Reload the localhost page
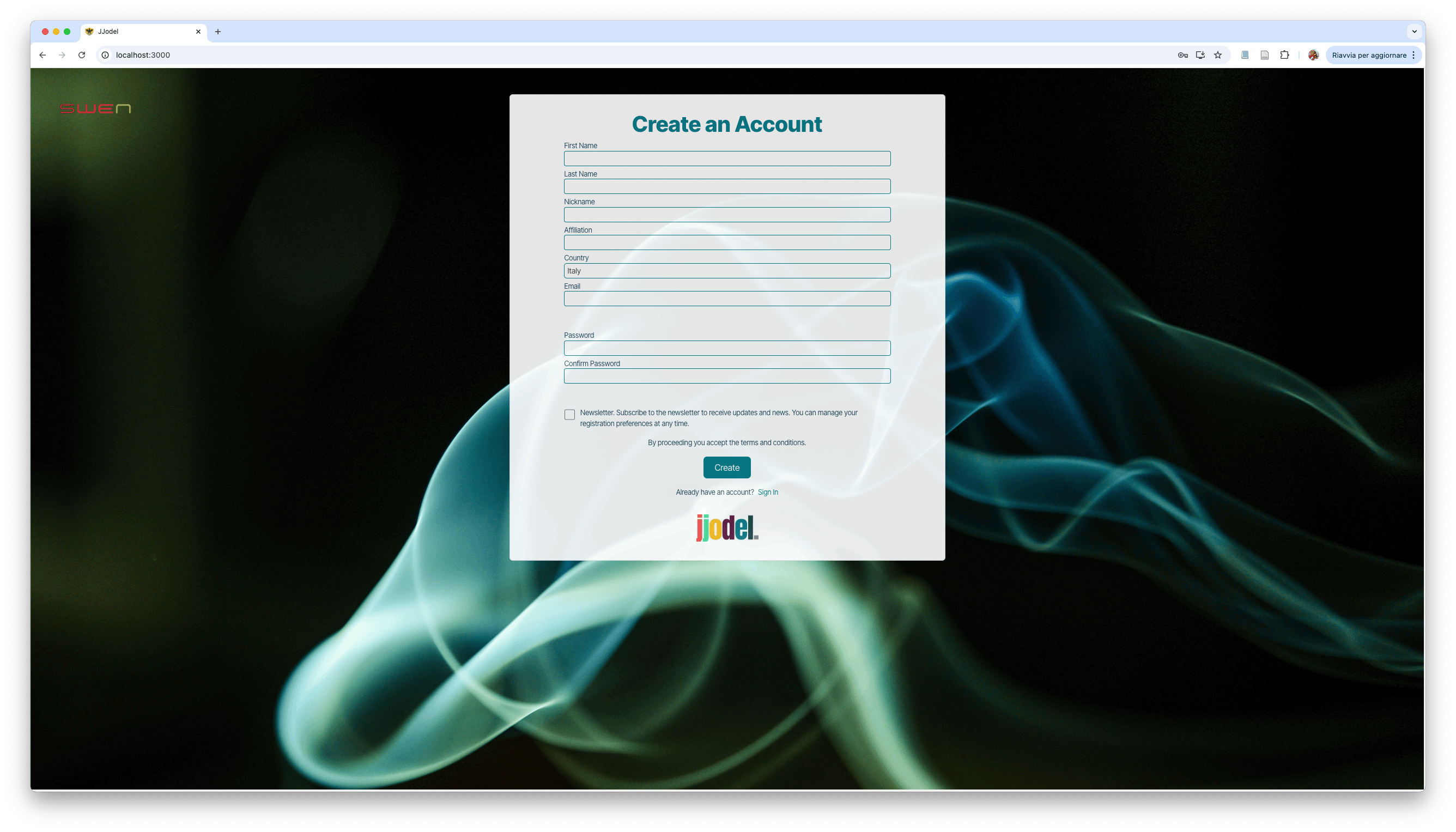1456x832 pixels. pyautogui.click(x=82, y=55)
